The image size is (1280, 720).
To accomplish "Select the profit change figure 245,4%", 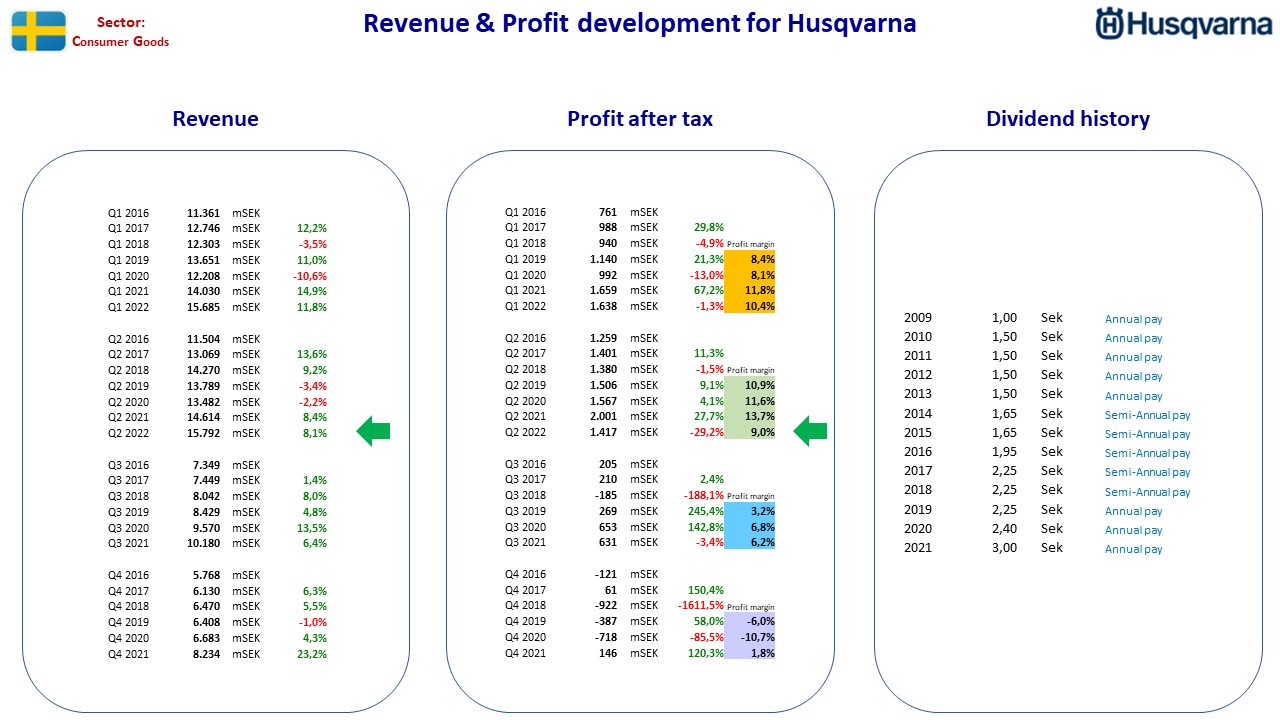I will (706, 511).
